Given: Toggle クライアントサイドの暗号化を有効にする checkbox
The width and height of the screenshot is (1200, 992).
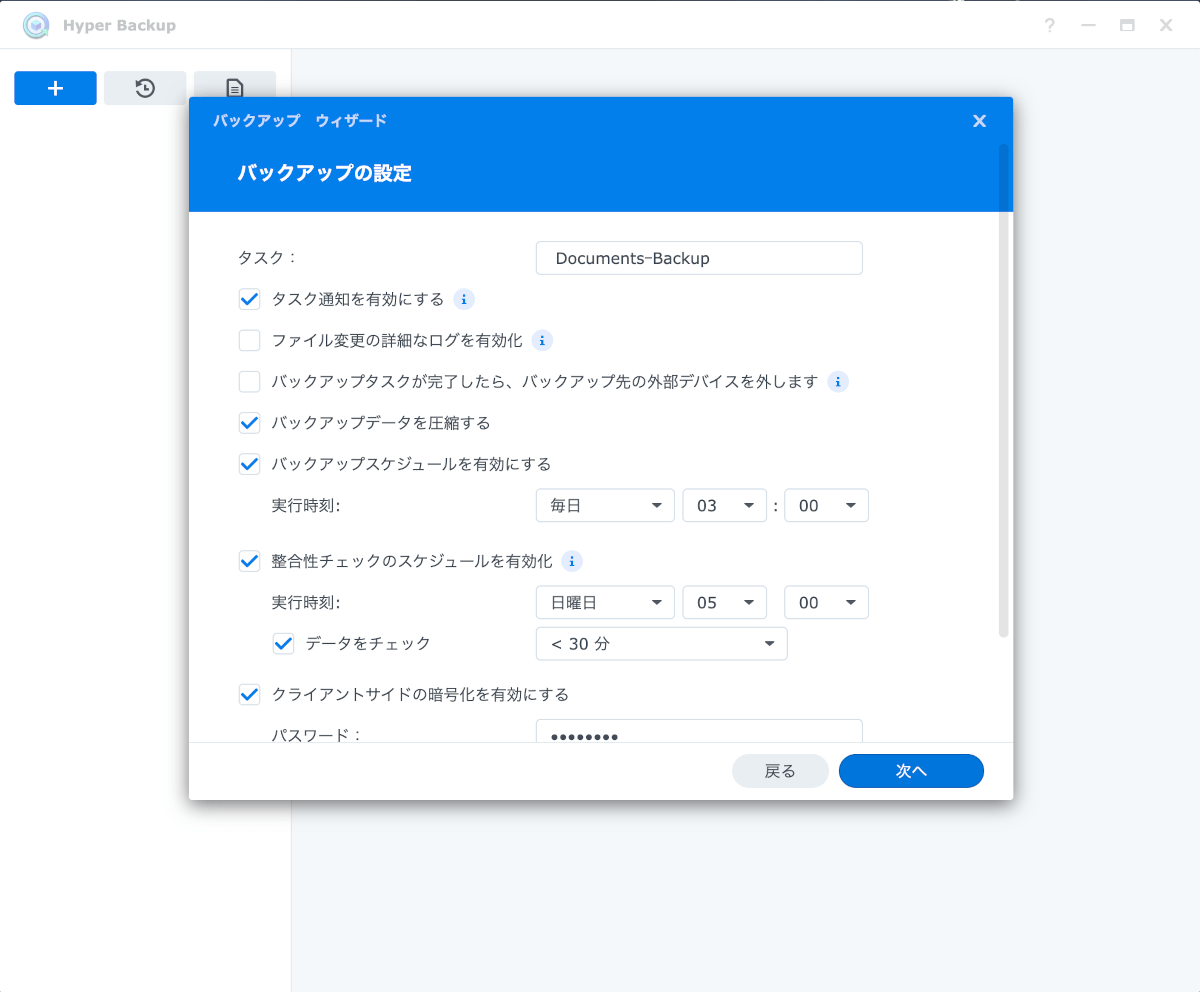Looking at the screenshot, I should coord(250,694).
